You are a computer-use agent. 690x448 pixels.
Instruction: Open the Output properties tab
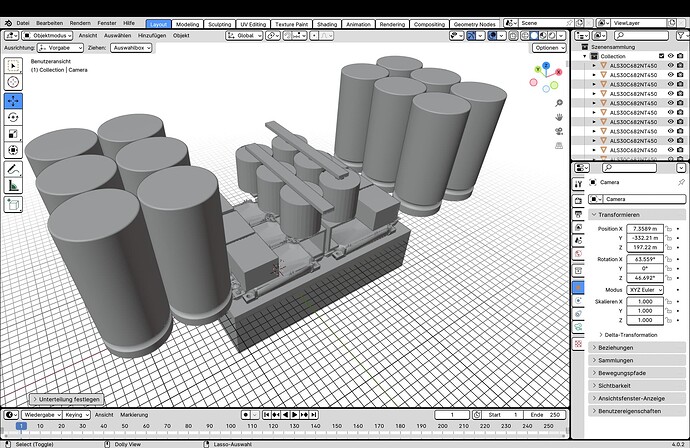coord(579,214)
